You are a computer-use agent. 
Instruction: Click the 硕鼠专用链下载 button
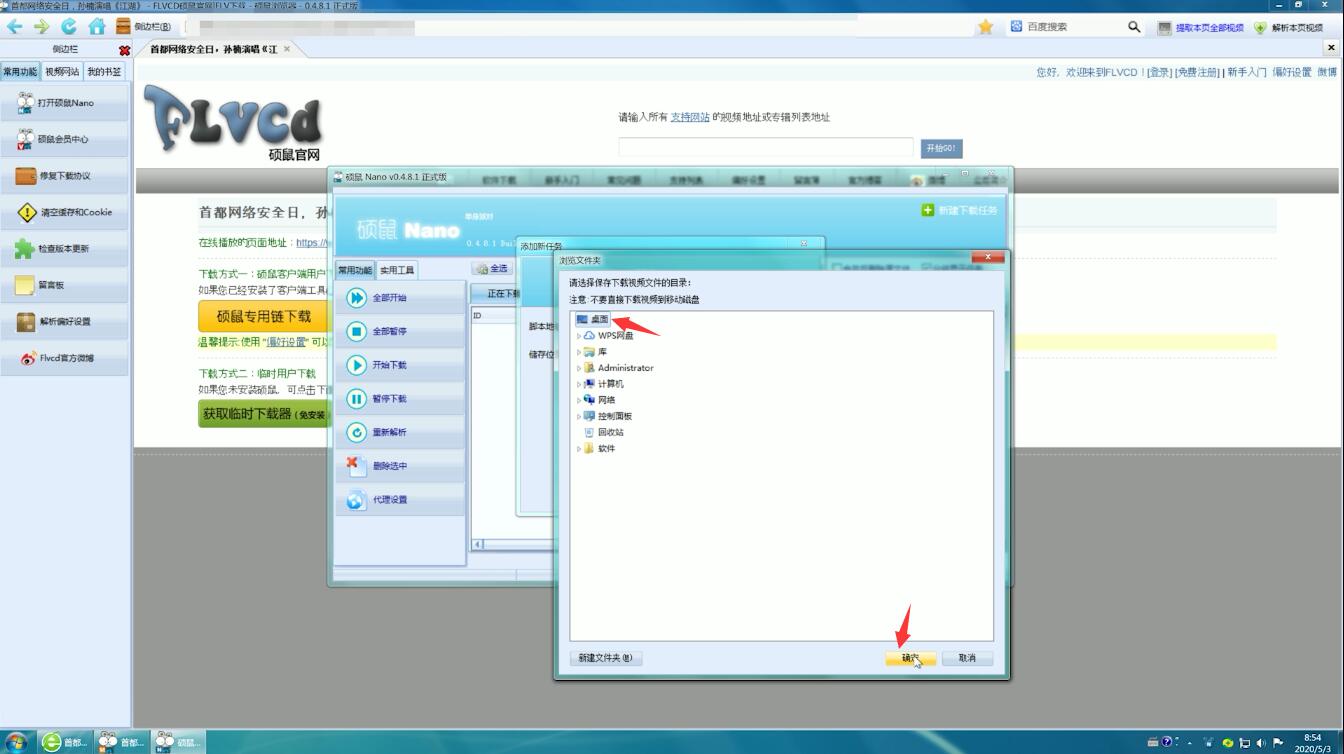click(264, 316)
